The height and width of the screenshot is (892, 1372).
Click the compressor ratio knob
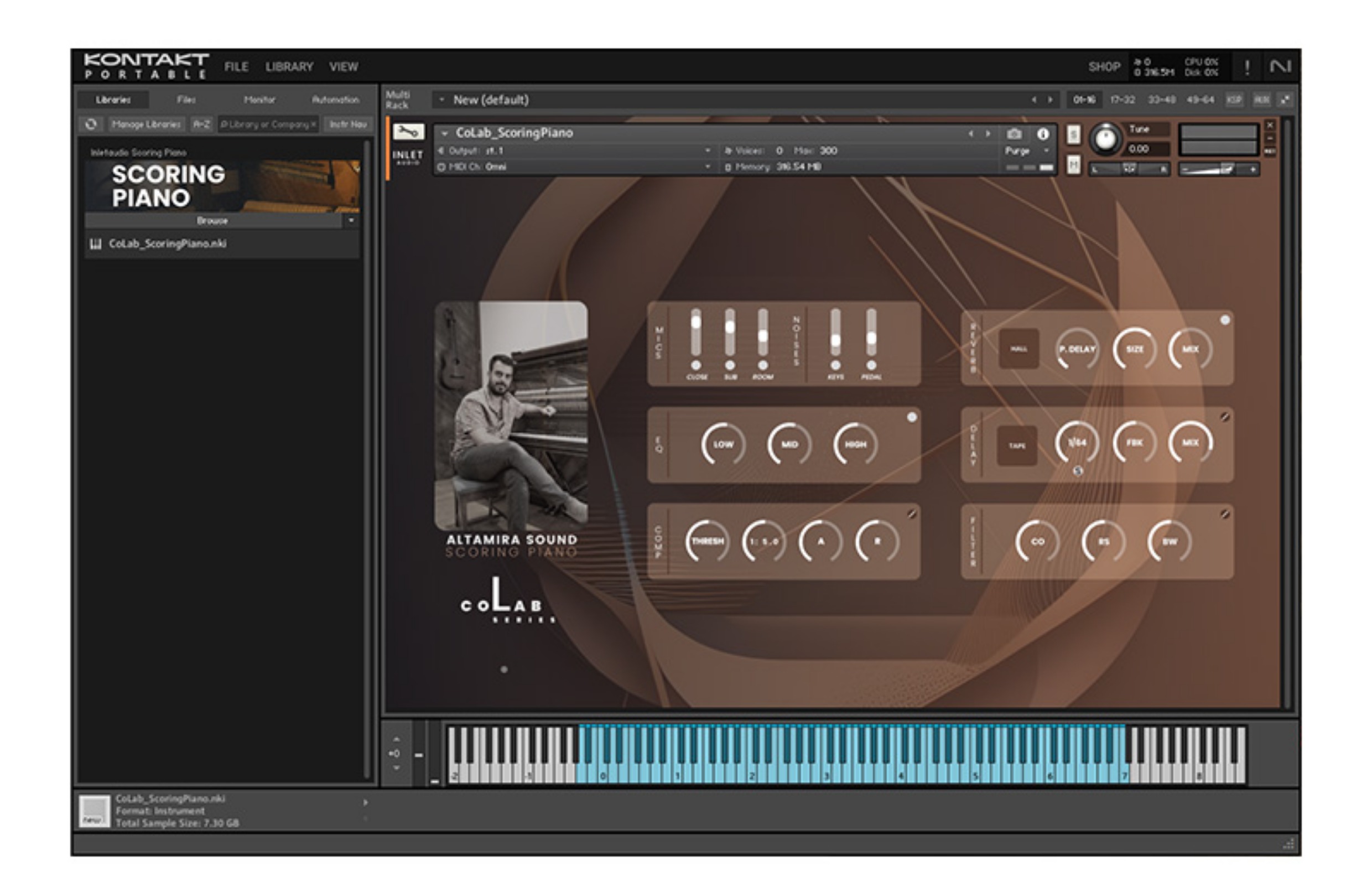tap(764, 541)
